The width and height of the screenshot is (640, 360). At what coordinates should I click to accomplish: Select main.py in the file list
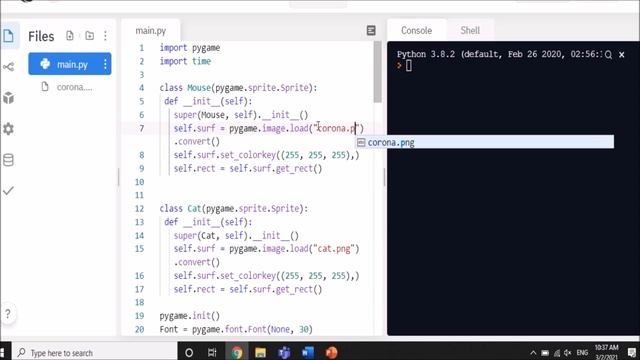70,64
